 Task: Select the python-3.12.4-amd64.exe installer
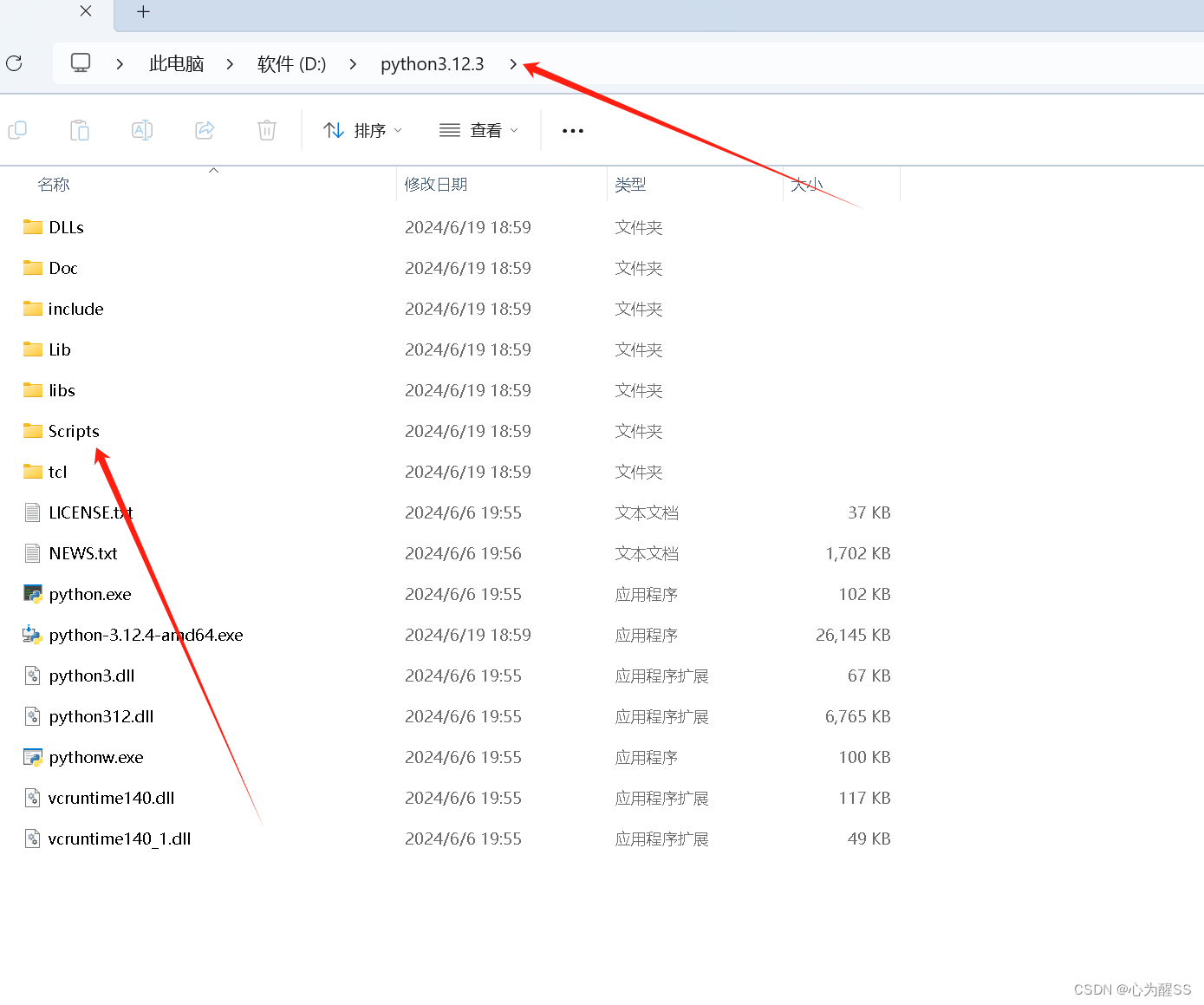(145, 635)
